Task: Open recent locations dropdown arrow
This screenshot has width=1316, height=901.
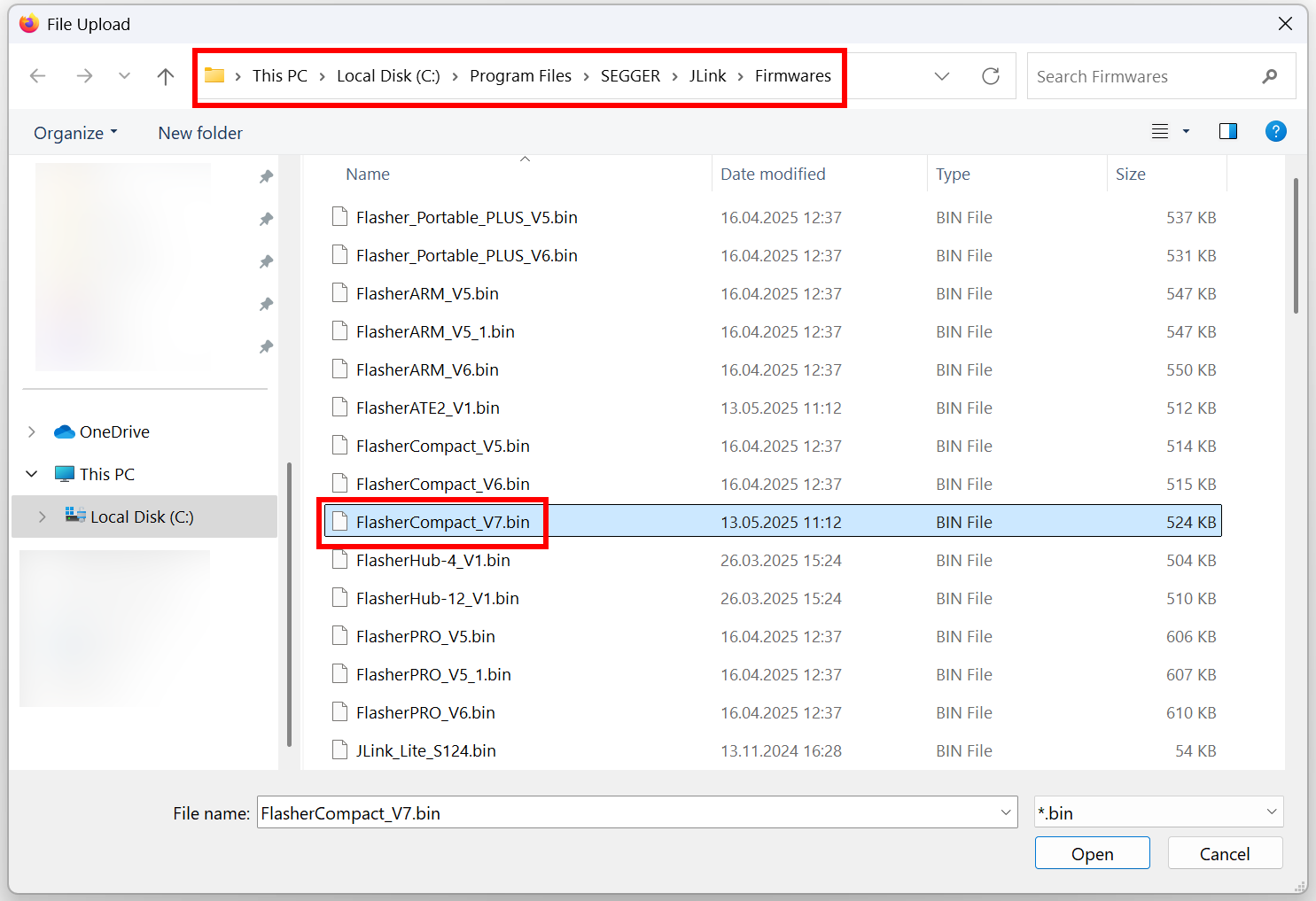Action: click(x=124, y=76)
